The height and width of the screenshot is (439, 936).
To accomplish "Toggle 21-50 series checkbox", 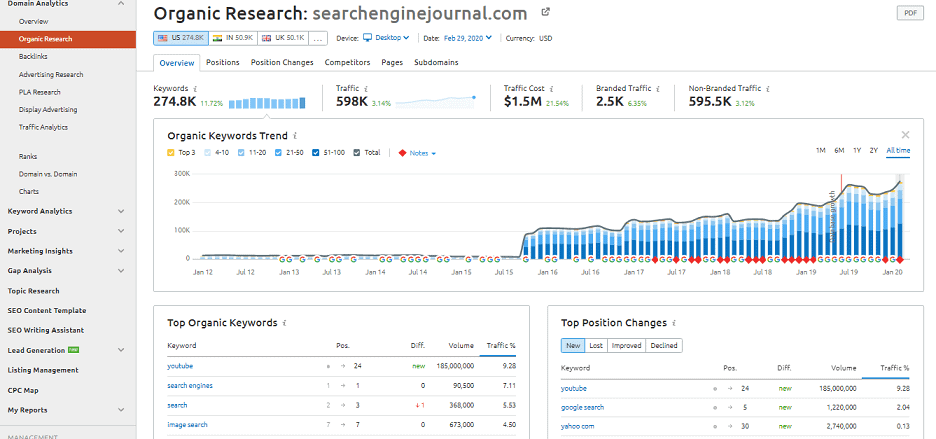I will 278,153.
